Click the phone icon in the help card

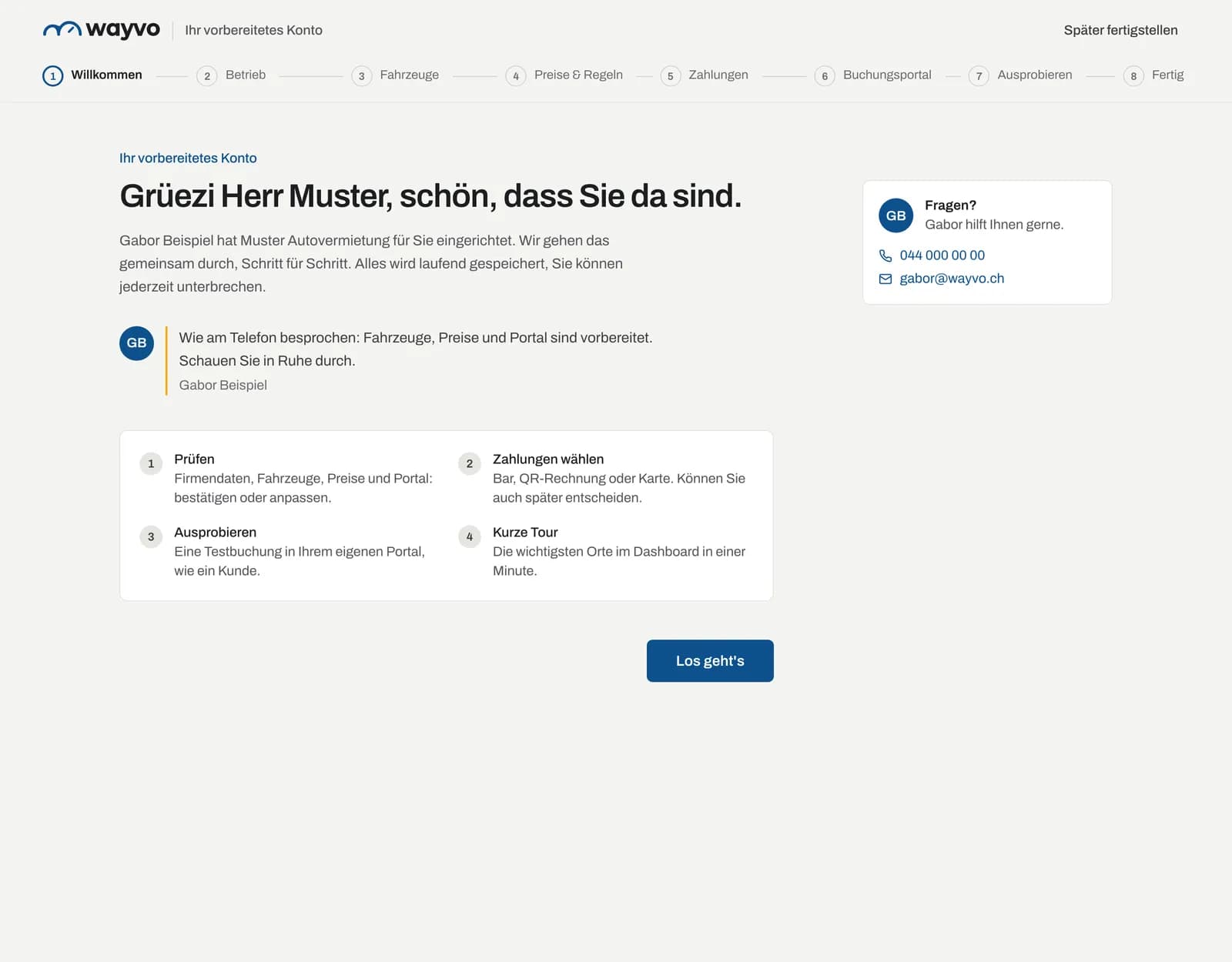click(x=885, y=256)
